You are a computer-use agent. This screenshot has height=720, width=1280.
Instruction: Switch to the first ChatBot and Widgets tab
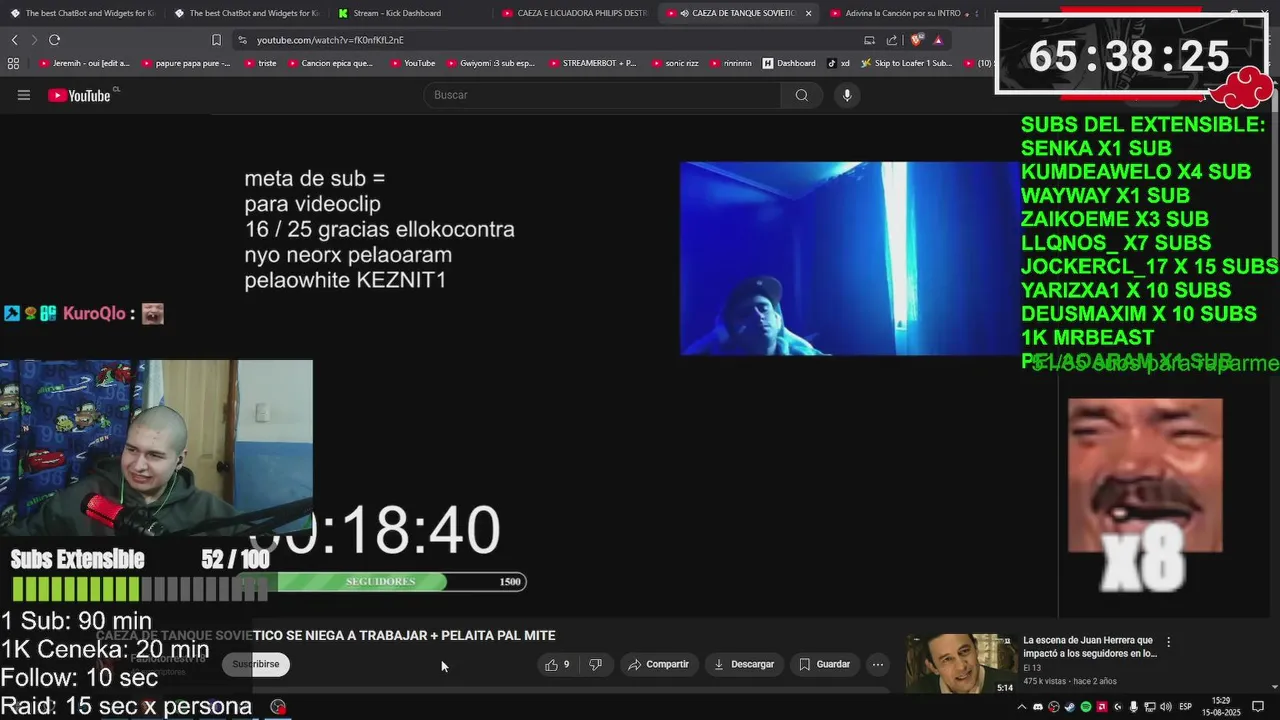82,13
